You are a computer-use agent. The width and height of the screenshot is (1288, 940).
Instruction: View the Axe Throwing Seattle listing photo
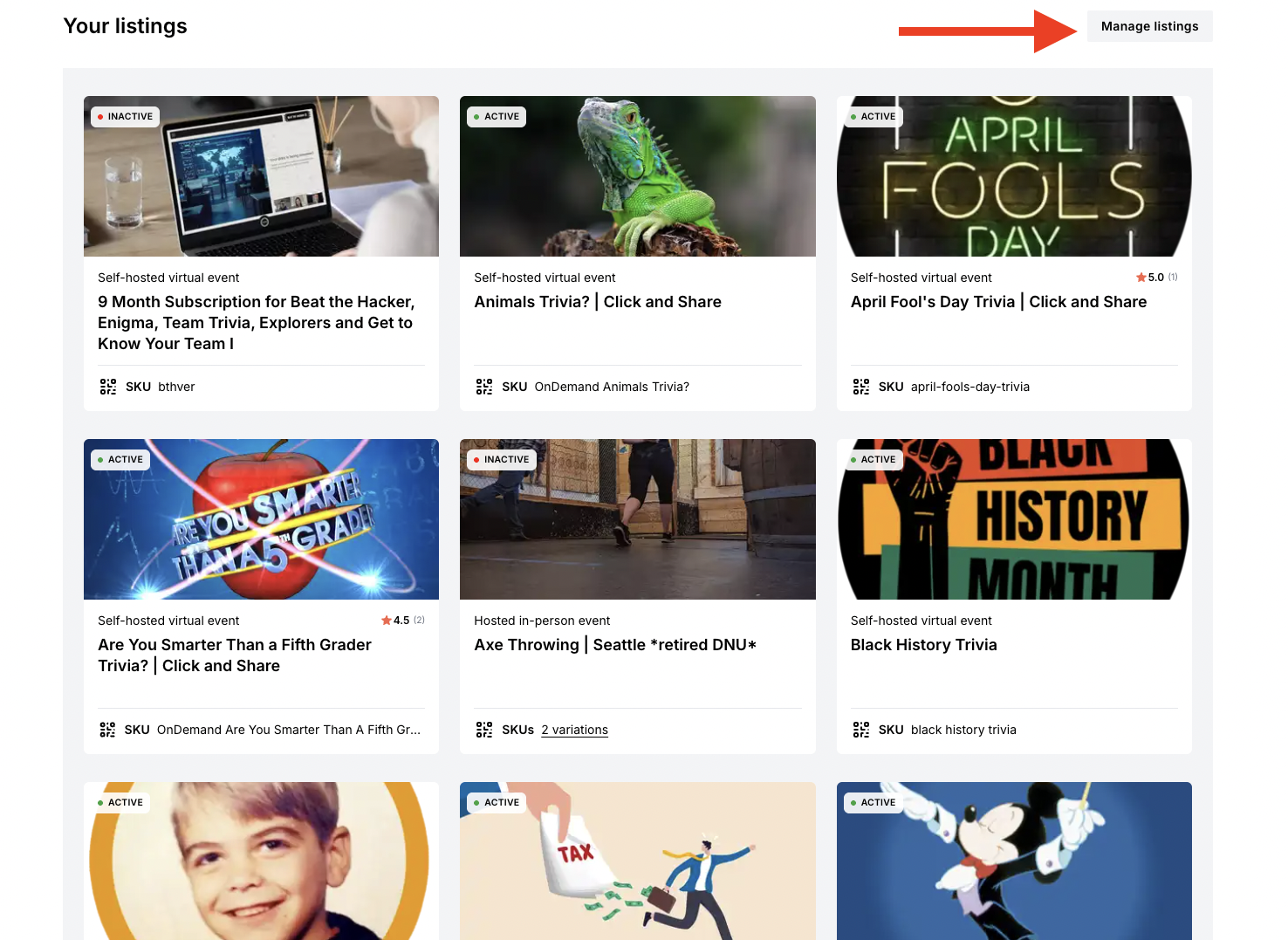tap(638, 519)
